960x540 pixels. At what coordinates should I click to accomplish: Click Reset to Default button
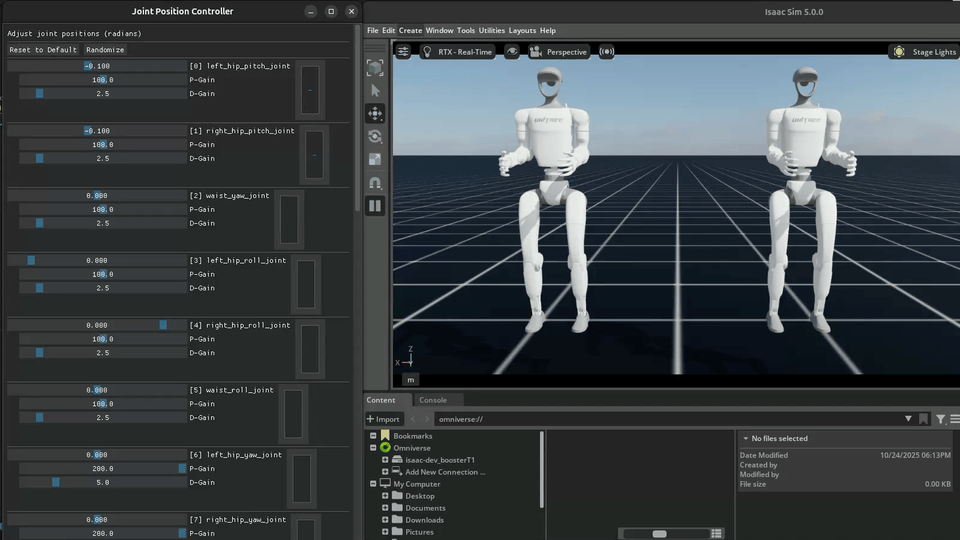point(43,49)
